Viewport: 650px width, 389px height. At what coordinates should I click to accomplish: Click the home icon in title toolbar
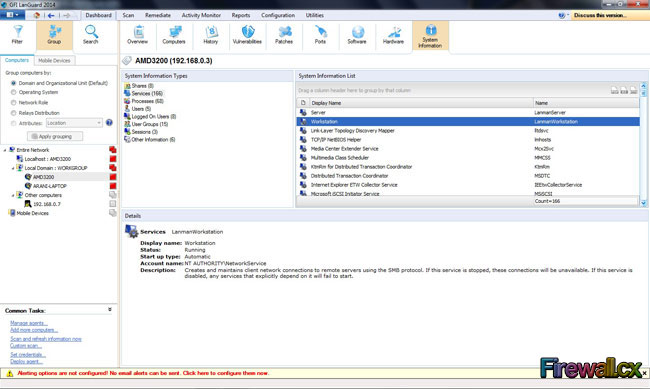click(36, 15)
